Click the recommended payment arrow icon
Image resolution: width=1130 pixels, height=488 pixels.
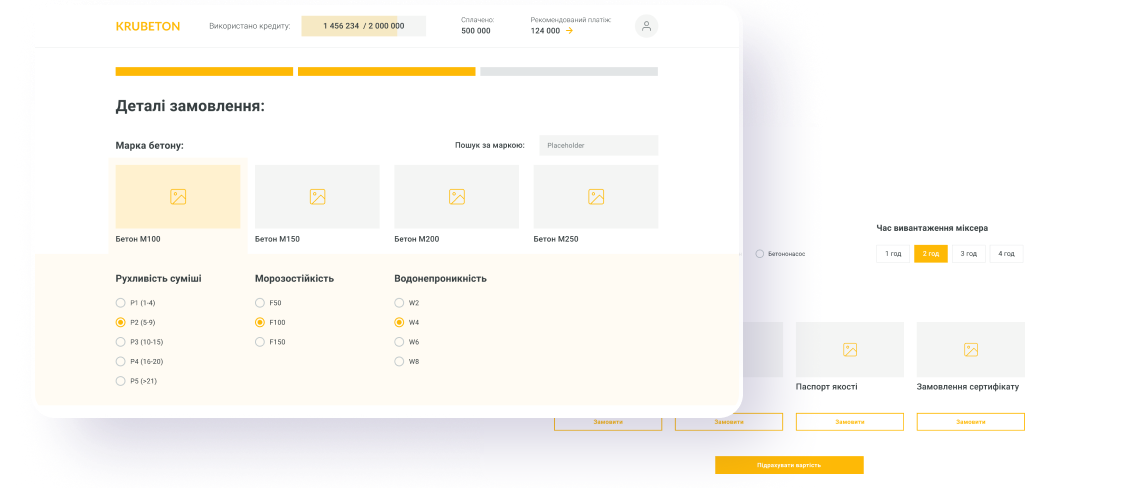tap(569, 31)
